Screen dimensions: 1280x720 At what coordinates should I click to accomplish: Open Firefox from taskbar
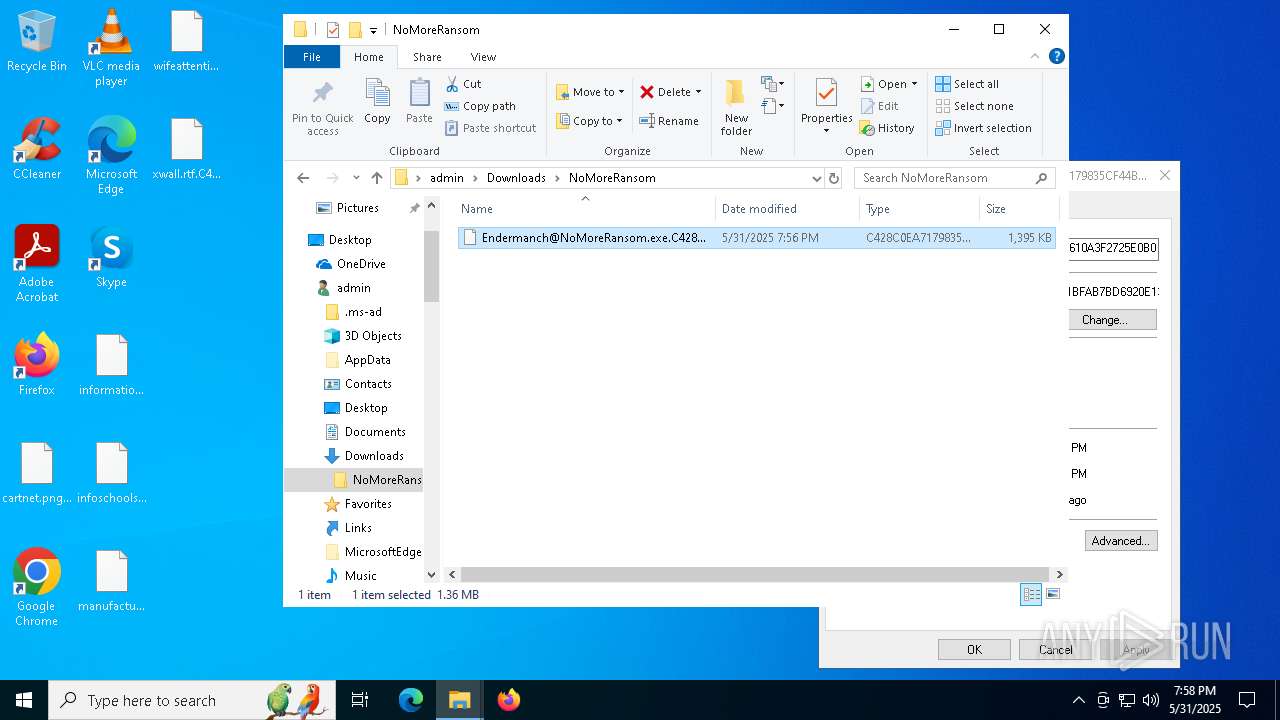click(508, 700)
